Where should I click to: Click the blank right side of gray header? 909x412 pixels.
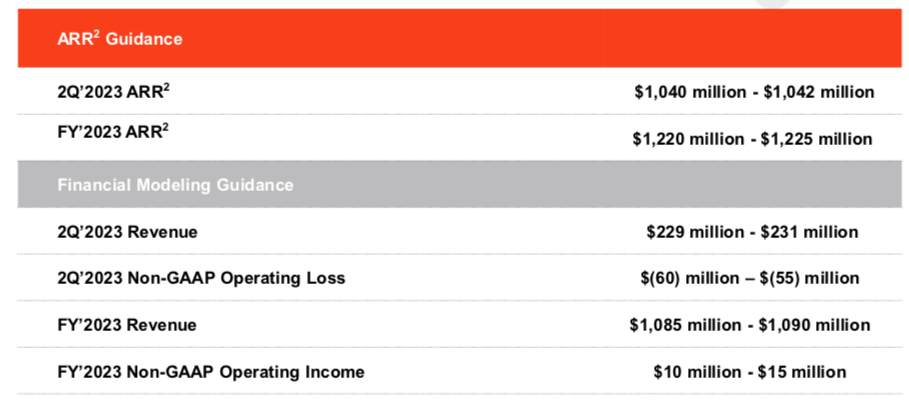[x=750, y=185]
